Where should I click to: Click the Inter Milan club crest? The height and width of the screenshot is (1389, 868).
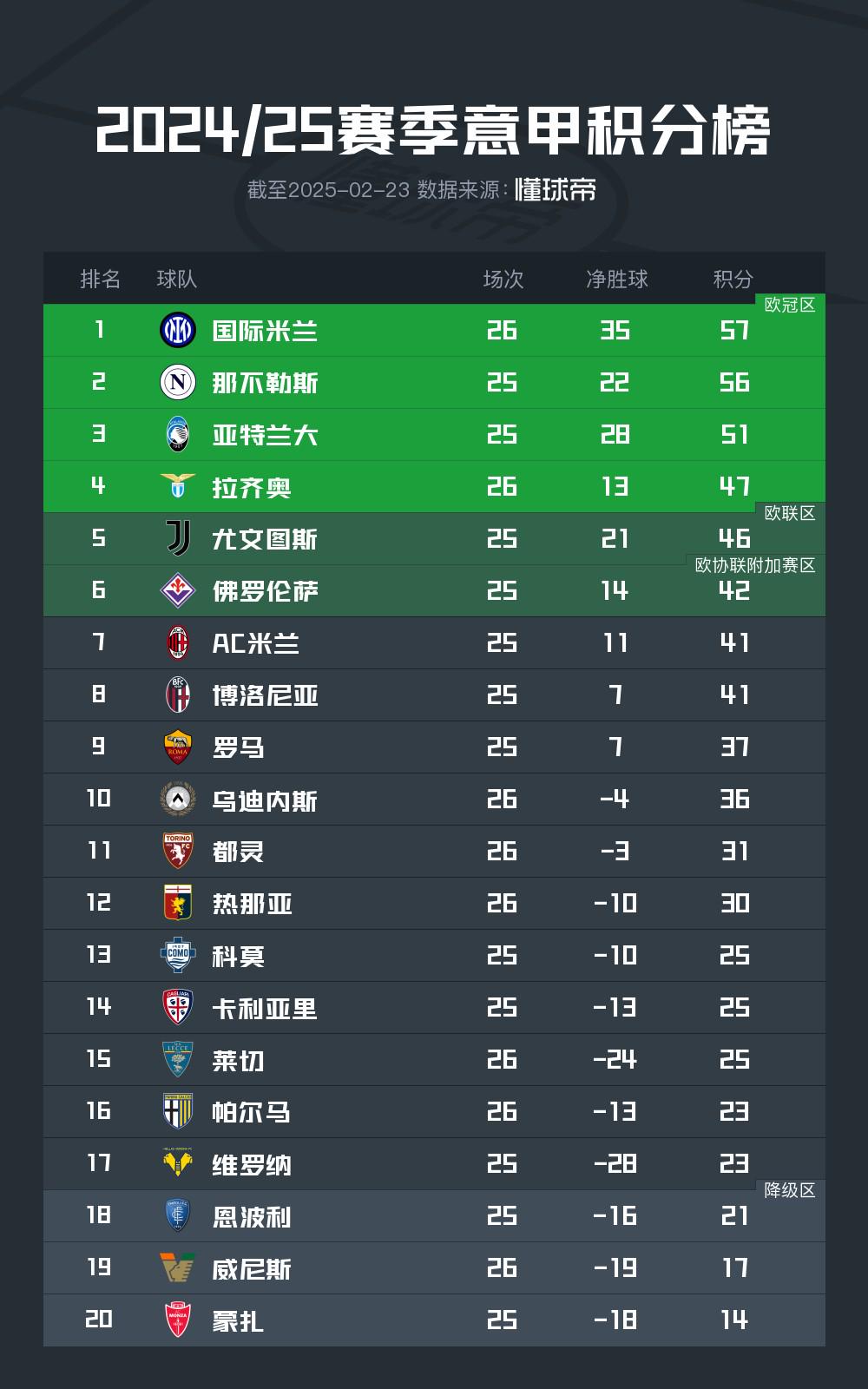coord(178,330)
